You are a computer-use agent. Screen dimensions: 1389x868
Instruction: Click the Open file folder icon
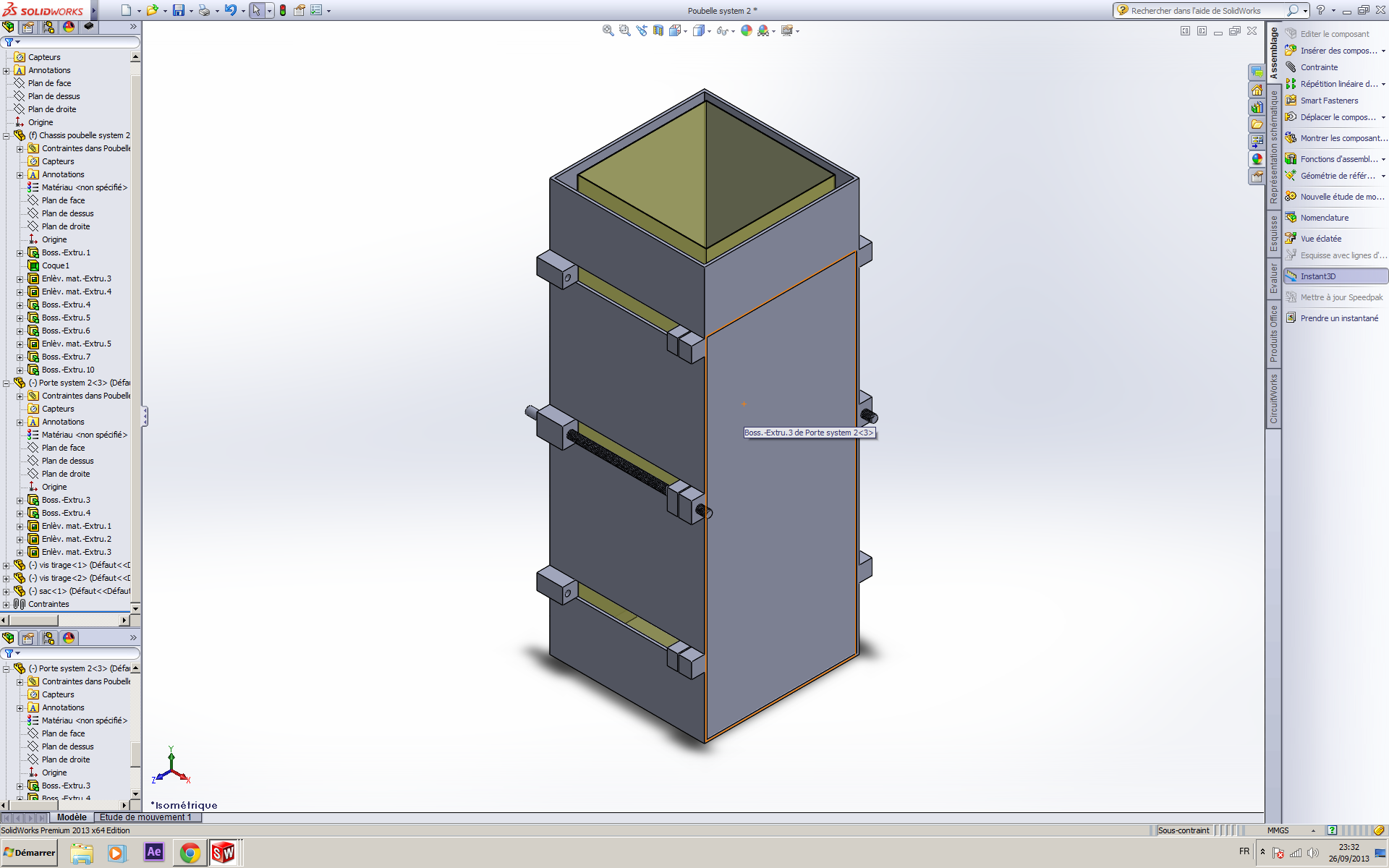[x=152, y=10]
